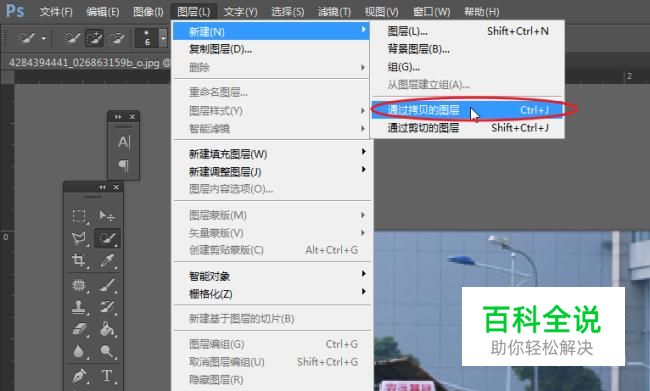Expand the 新建填充图层(W) submenu
This screenshot has height=391, width=650.
click(271, 154)
